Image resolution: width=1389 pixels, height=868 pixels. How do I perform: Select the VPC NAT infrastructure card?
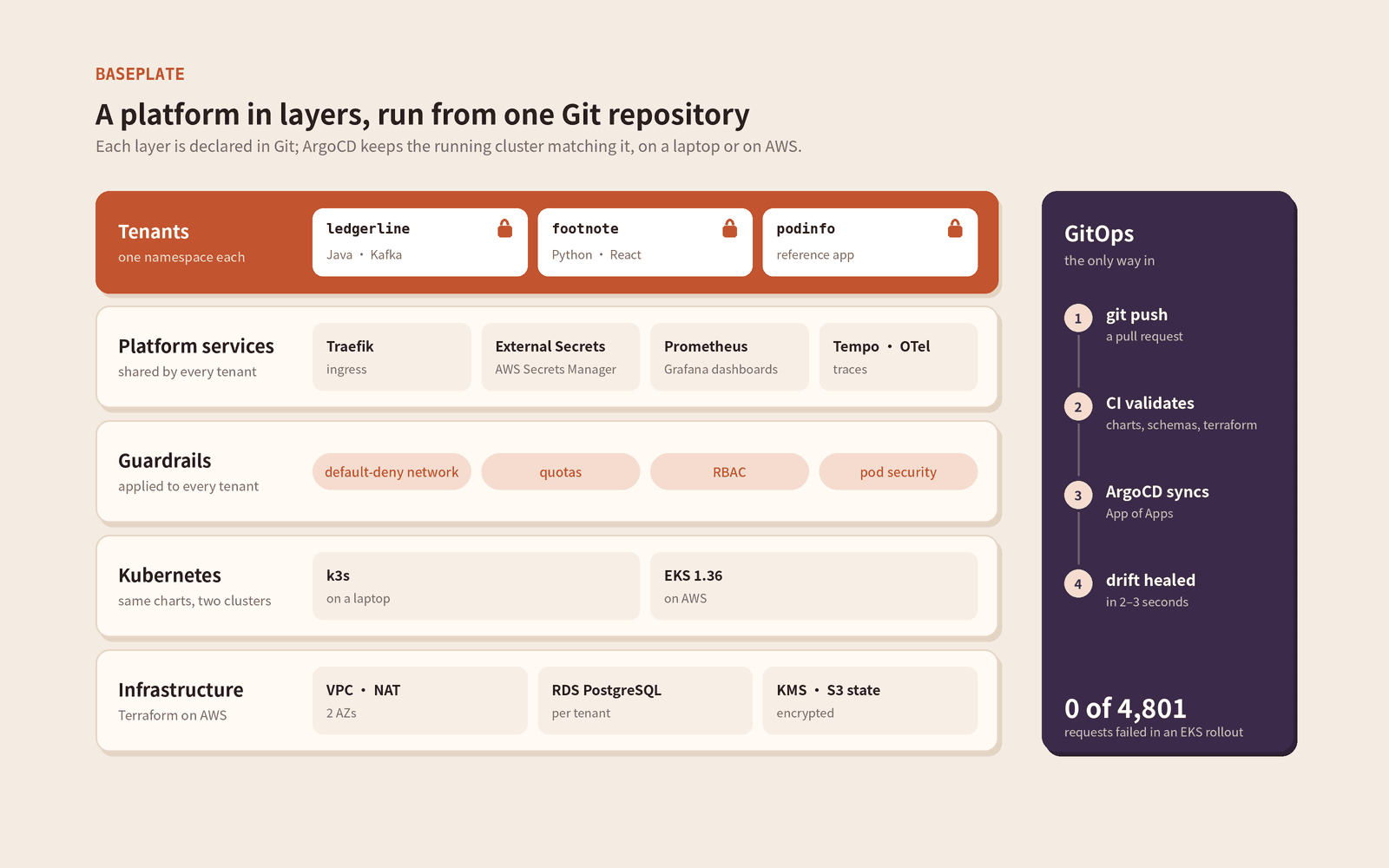(x=420, y=700)
